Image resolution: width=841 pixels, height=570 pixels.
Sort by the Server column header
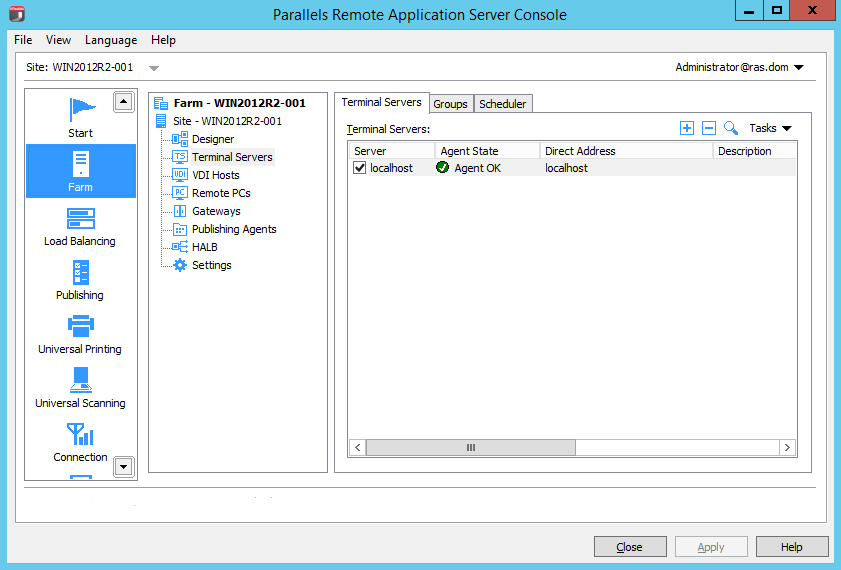[392, 151]
